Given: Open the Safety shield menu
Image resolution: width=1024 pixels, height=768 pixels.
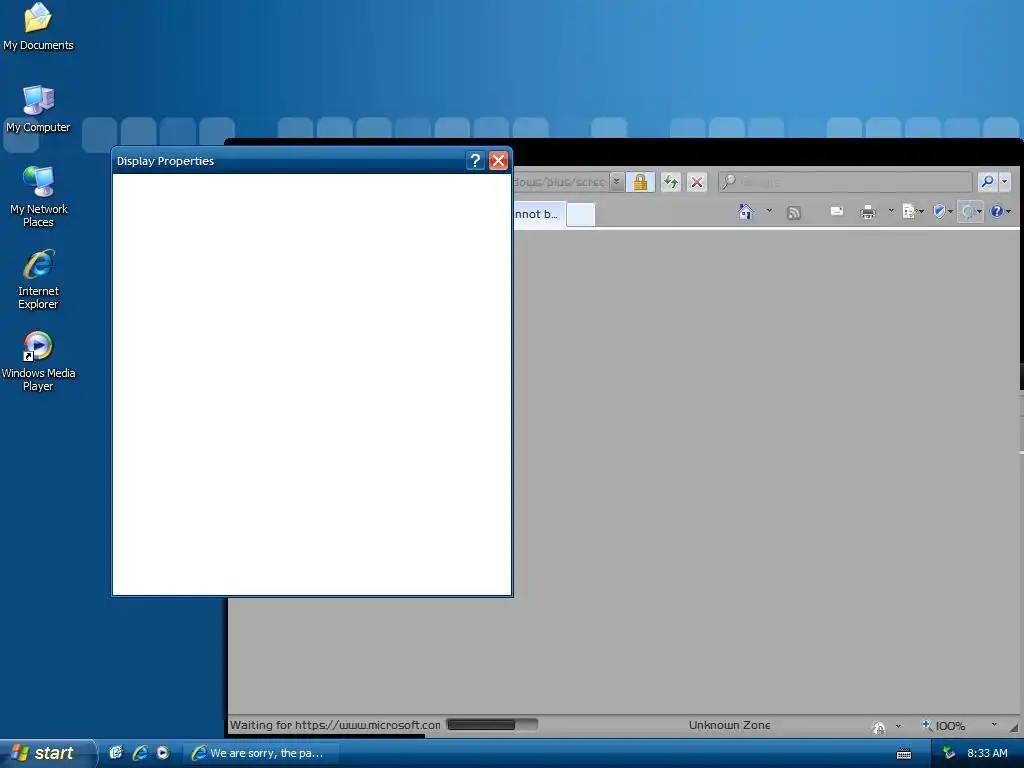Looking at the screenshot, I should (942, 211).
